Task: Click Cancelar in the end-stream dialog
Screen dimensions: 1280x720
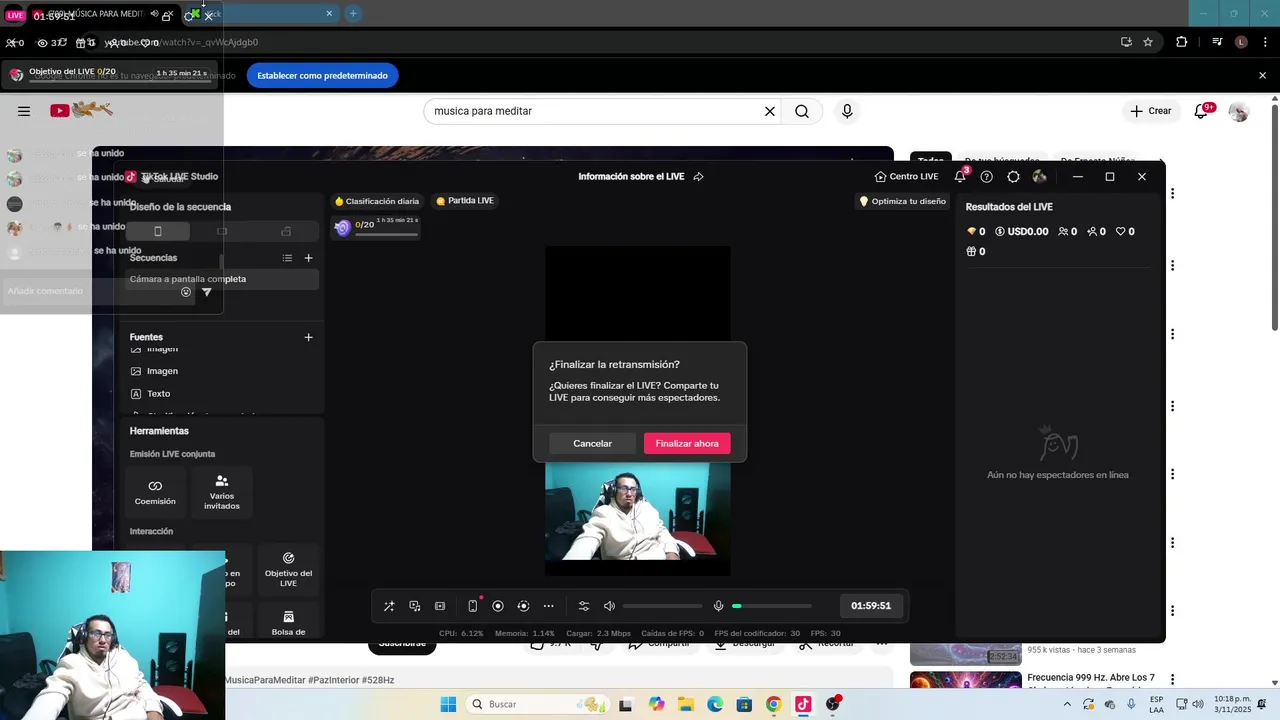Action: (592, 443)
